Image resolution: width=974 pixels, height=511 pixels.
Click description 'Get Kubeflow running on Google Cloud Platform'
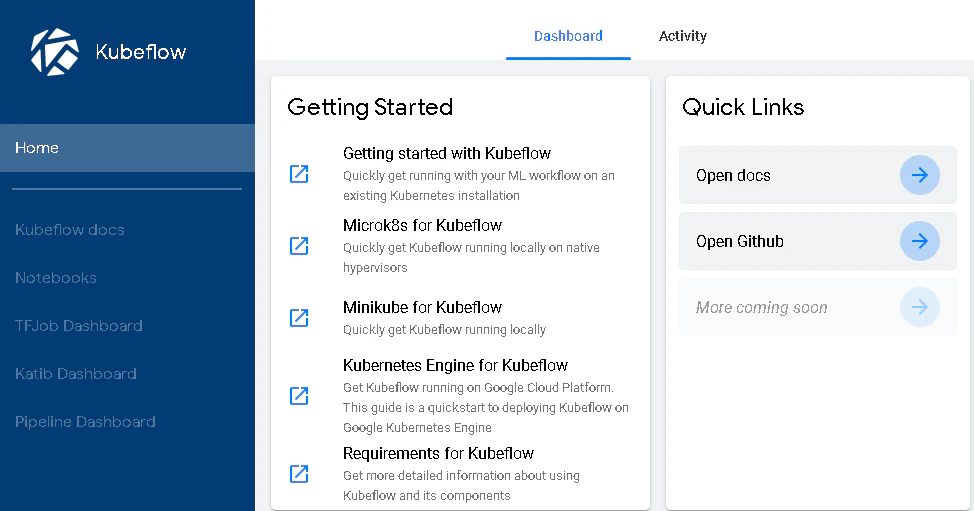(486, 407)
